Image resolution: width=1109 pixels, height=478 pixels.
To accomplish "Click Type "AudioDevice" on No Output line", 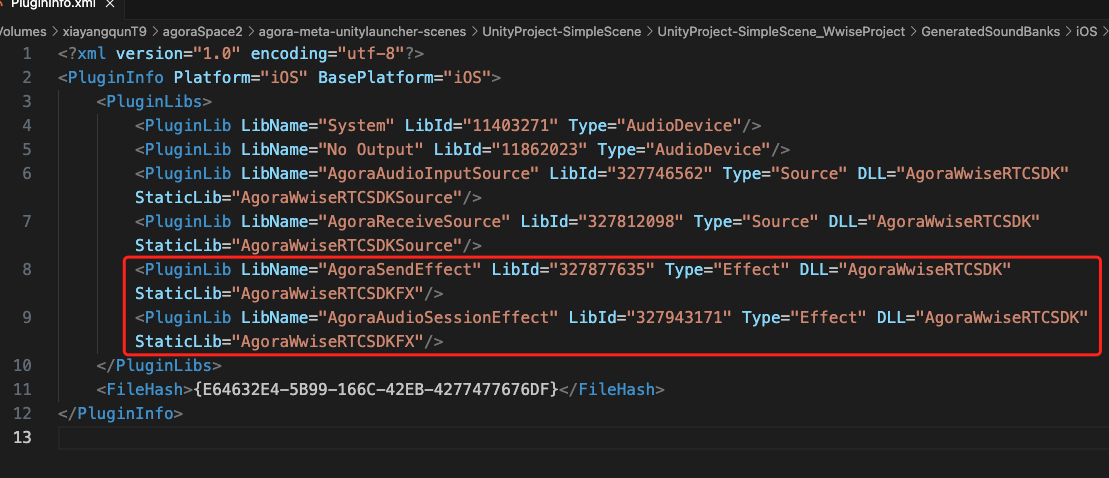I will (709, 150).
